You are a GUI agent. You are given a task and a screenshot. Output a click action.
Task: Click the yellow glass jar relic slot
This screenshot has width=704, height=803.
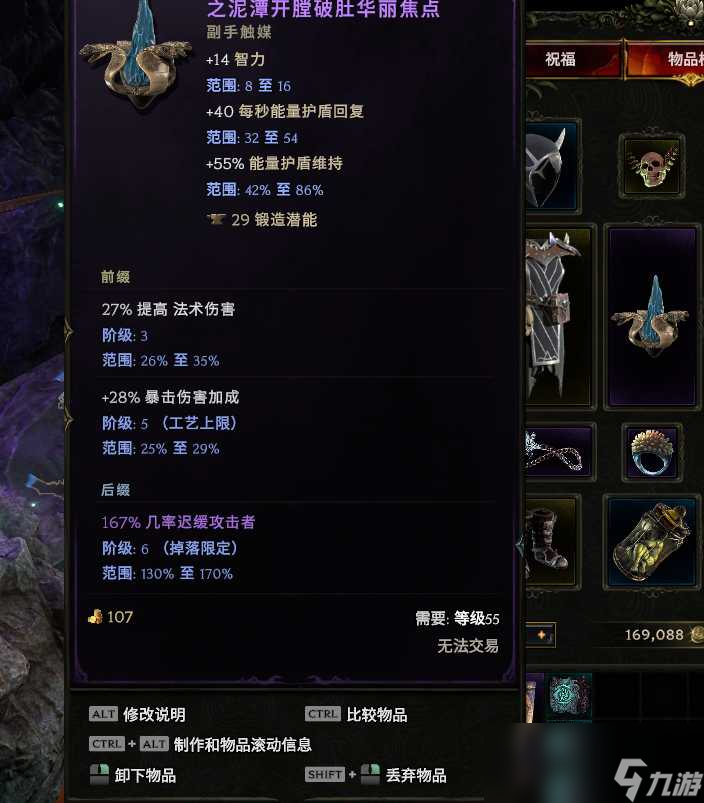point(652,542)
